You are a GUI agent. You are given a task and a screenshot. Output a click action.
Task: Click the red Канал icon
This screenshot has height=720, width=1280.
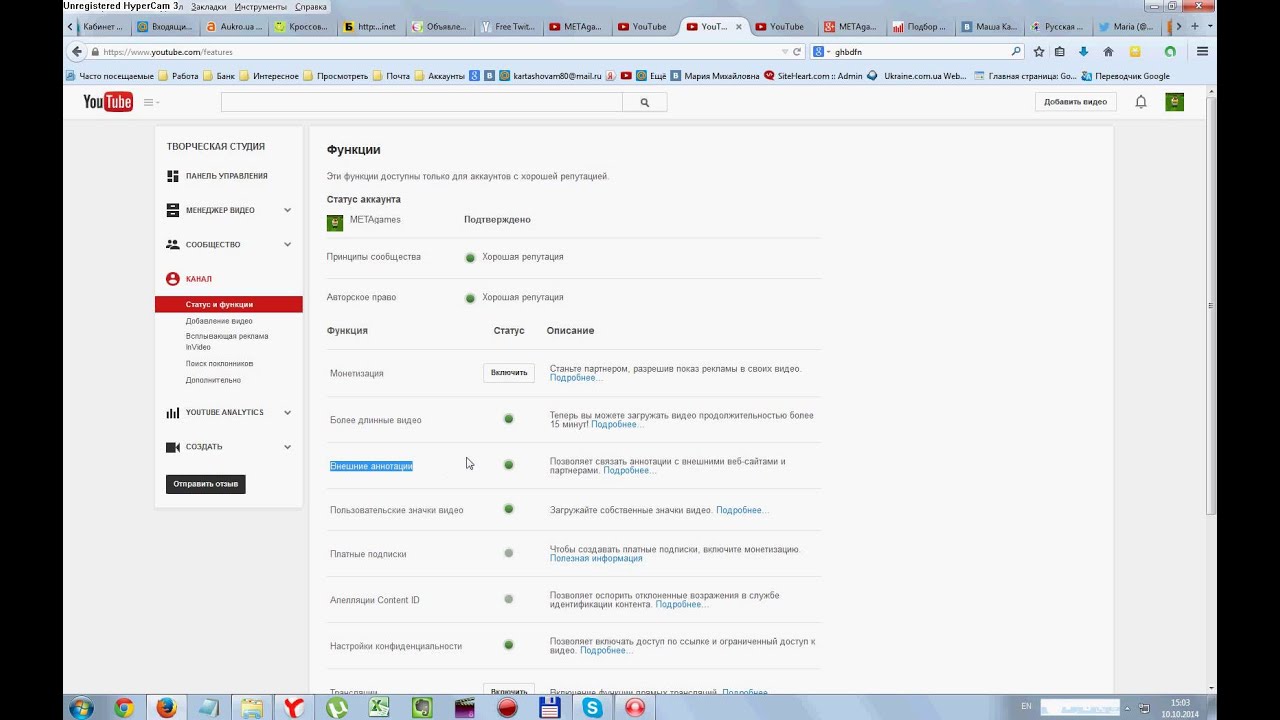click(x=172, y=279)
